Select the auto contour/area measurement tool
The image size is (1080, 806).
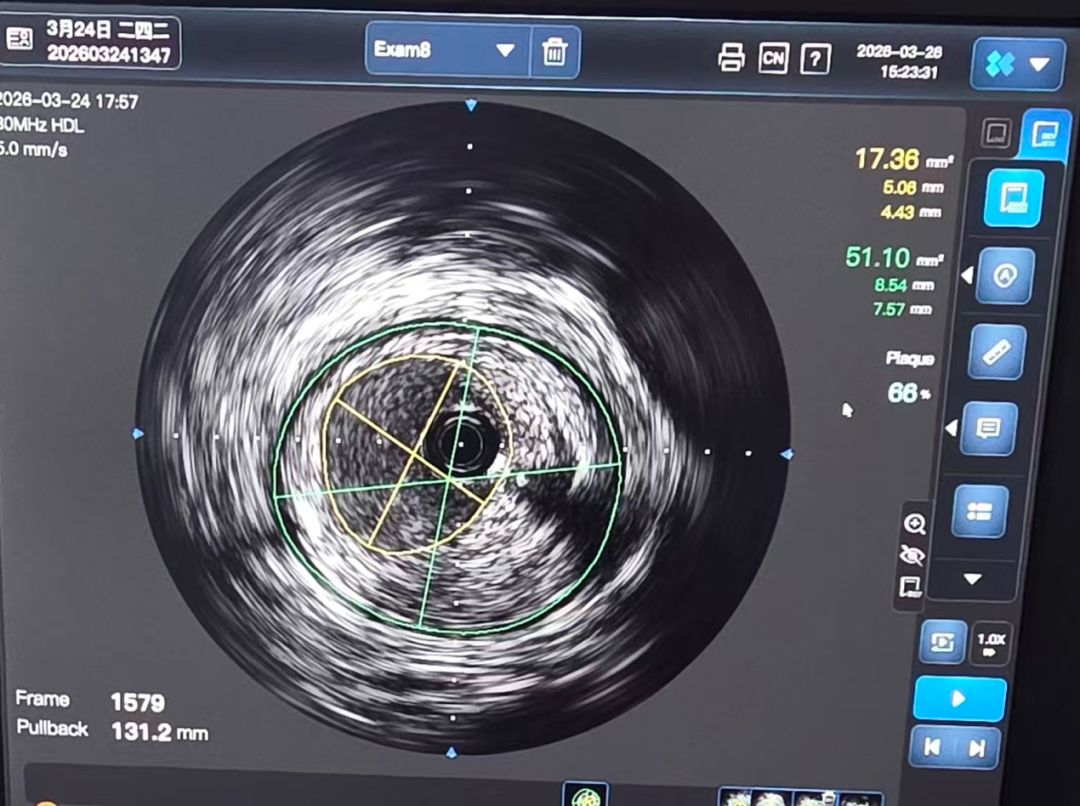(x=1005, y=276)
